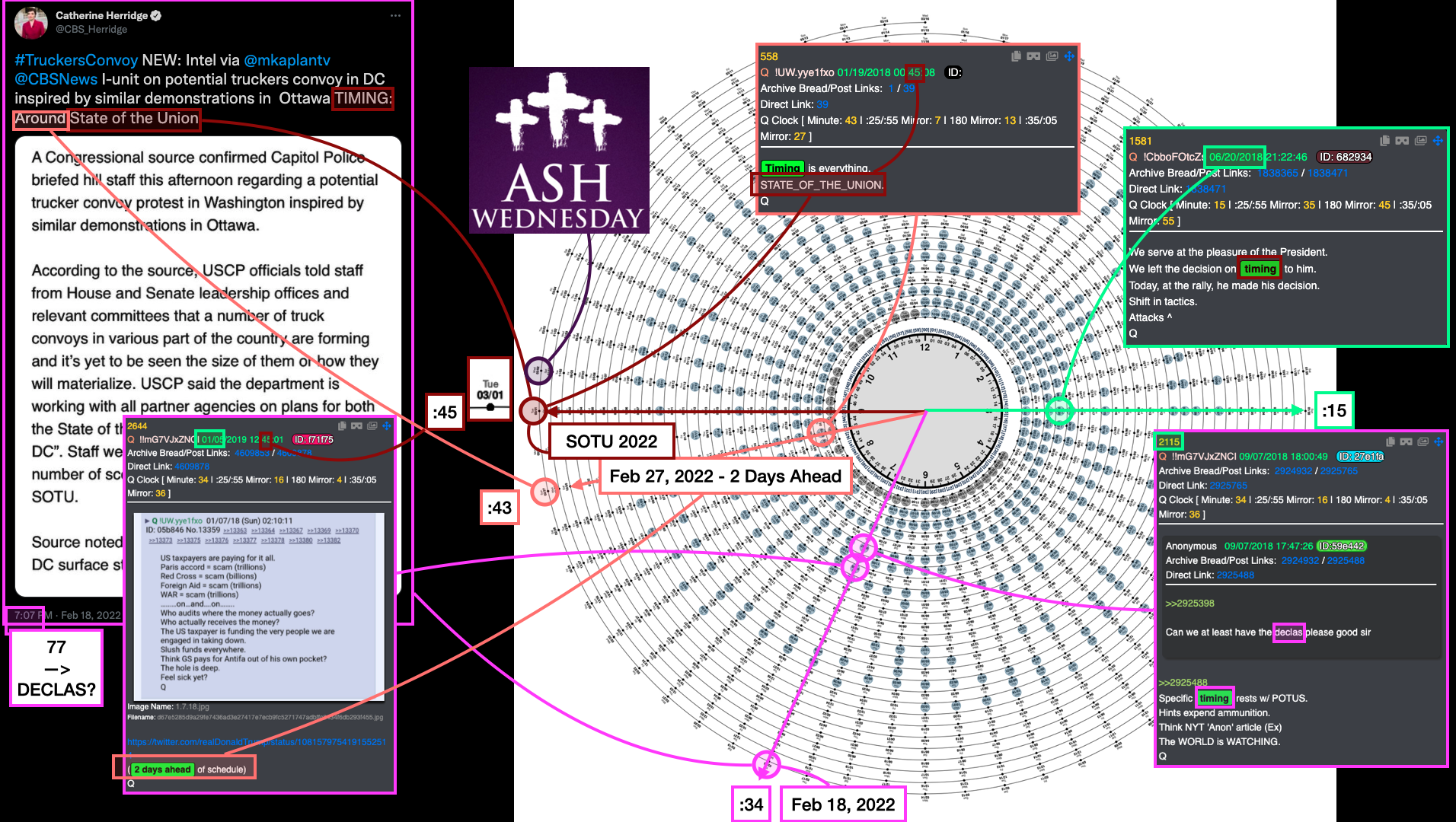Open the @mkaplantv mention
Viewport: 1456px width, 822px height.
[287, 60]
